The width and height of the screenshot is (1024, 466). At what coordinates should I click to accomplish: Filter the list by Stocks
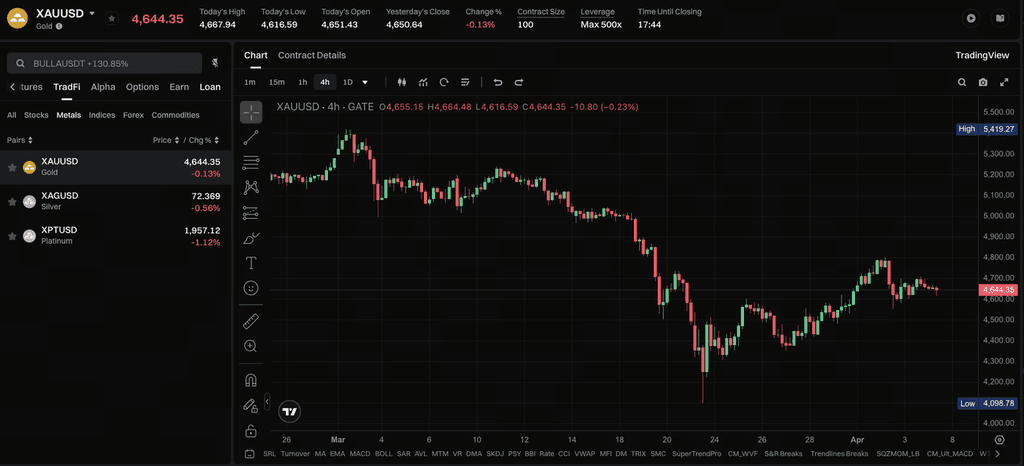click(x=37, y=115)
